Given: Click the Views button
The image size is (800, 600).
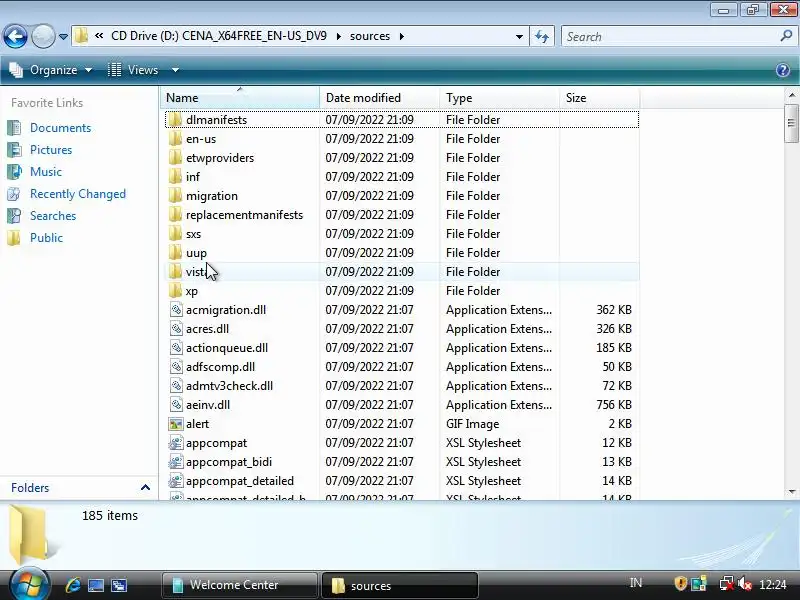Looking at the screenshot, I should pos(134,70).
